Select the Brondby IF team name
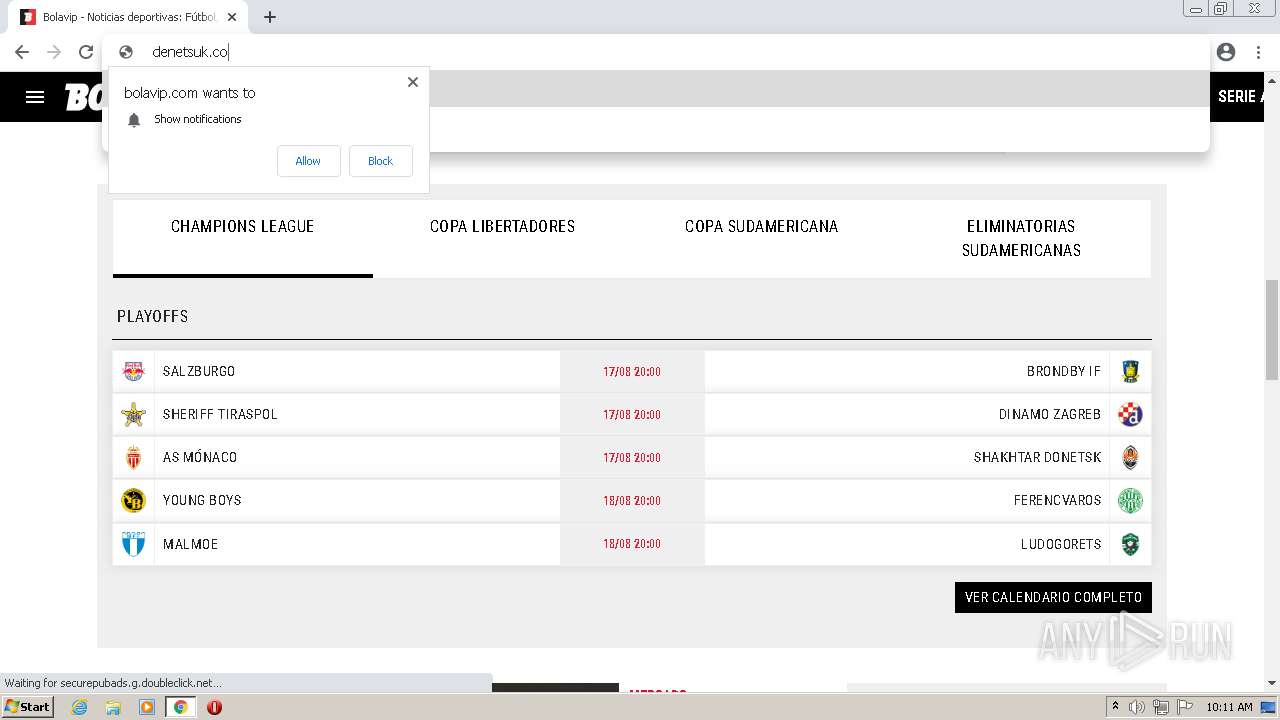Screen dimensions: 1280x720 pyautogui.click(x=1064, y=371)
